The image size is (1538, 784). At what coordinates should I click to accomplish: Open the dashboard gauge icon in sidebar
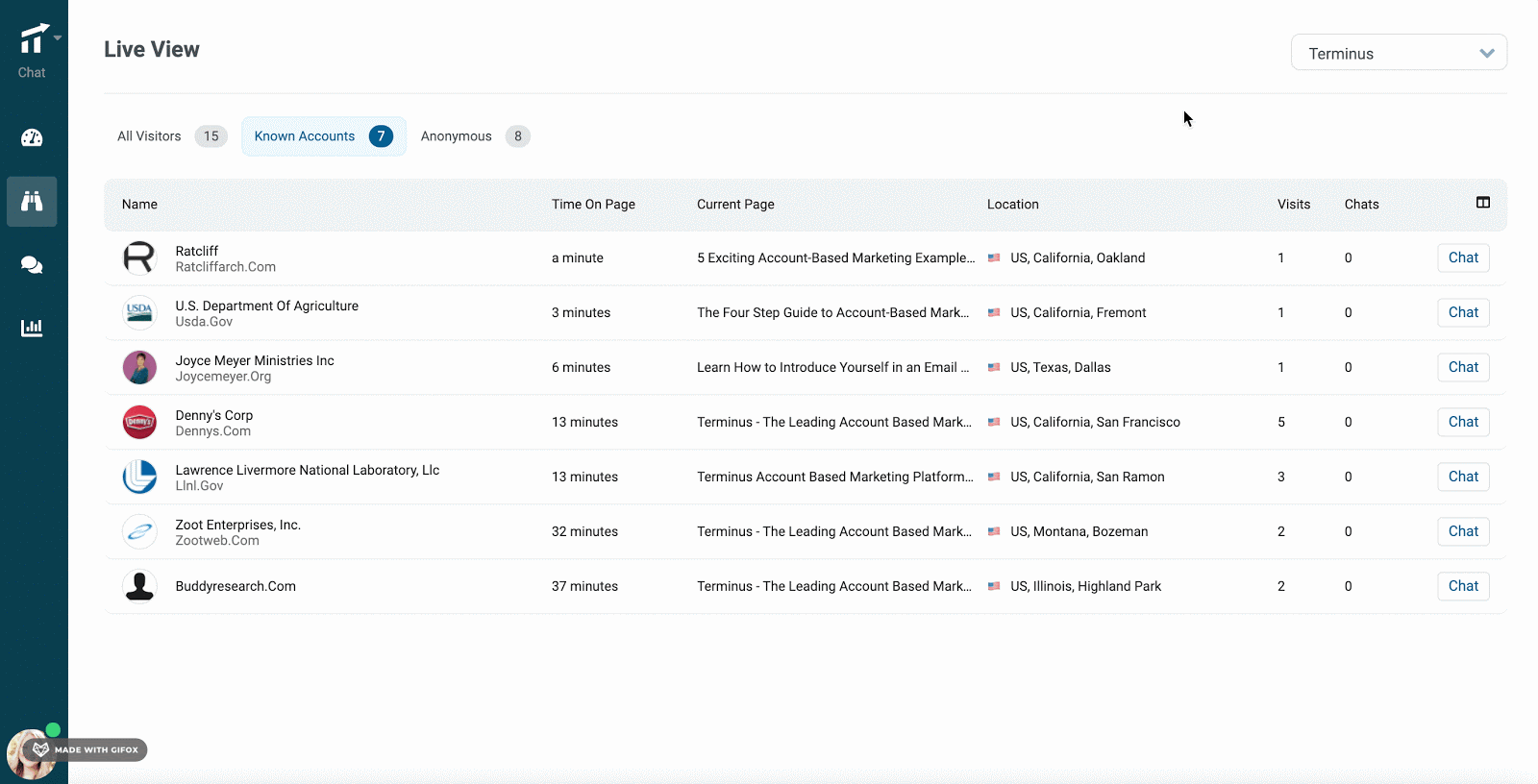pyautogui.click(x=32, y=137)
